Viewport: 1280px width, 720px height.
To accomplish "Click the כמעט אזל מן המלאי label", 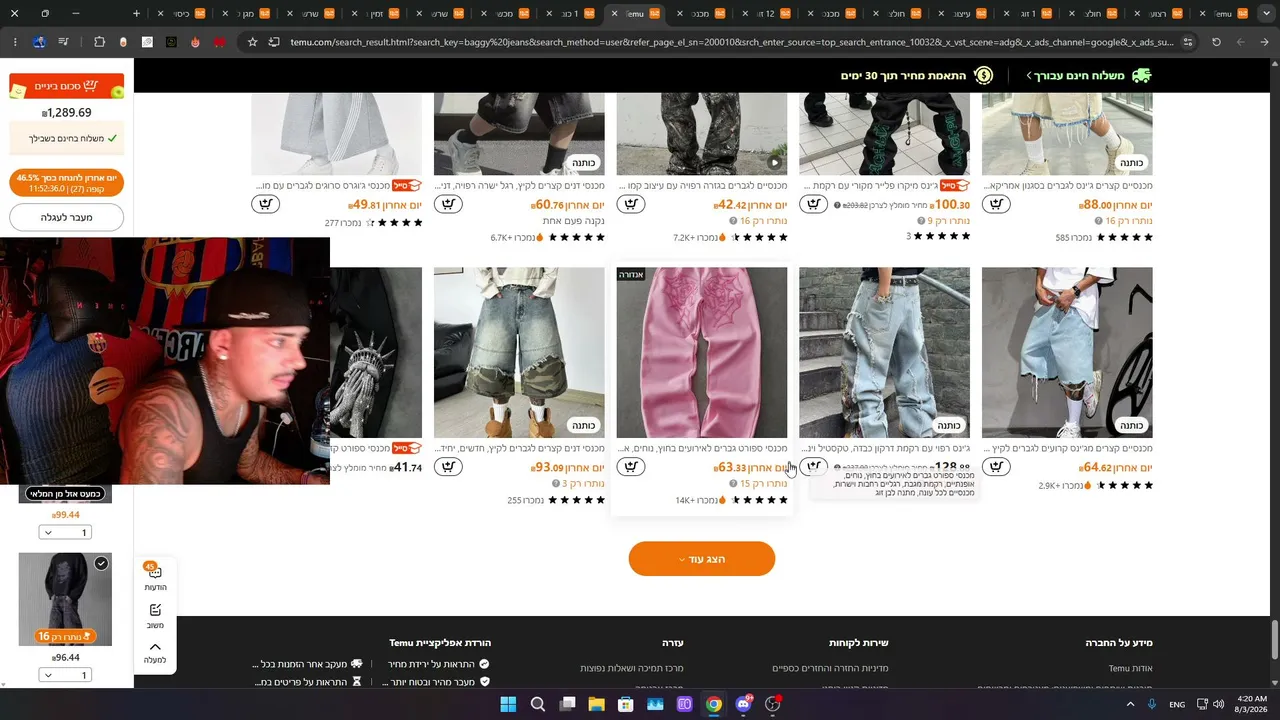I will pos(67,494).
